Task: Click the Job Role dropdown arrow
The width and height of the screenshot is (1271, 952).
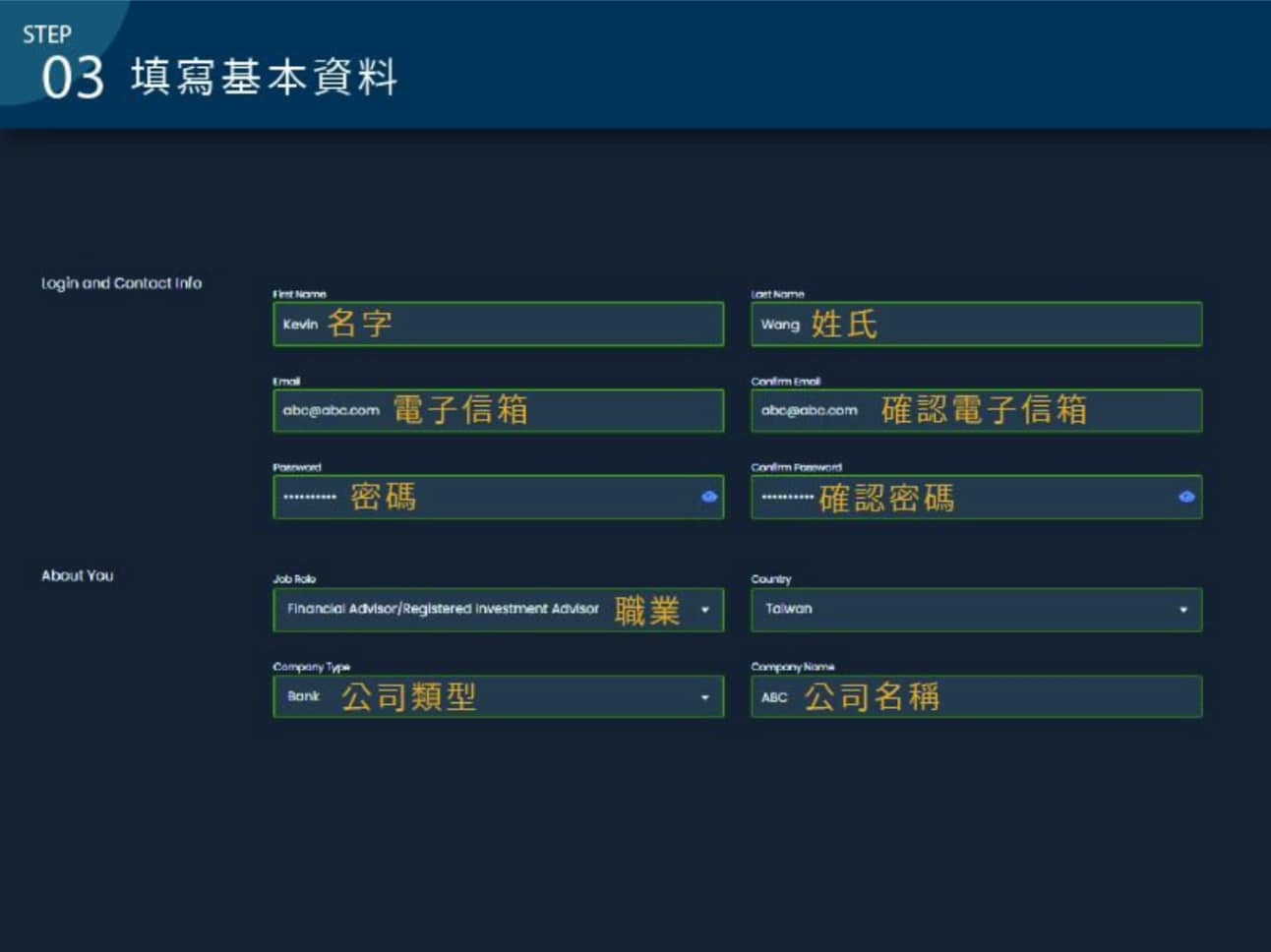Action: pyautogui.click(x=704, y=610)
